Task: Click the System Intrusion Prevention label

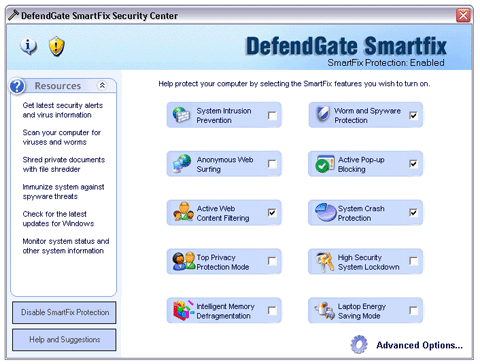Action: [x=224, y=115]
